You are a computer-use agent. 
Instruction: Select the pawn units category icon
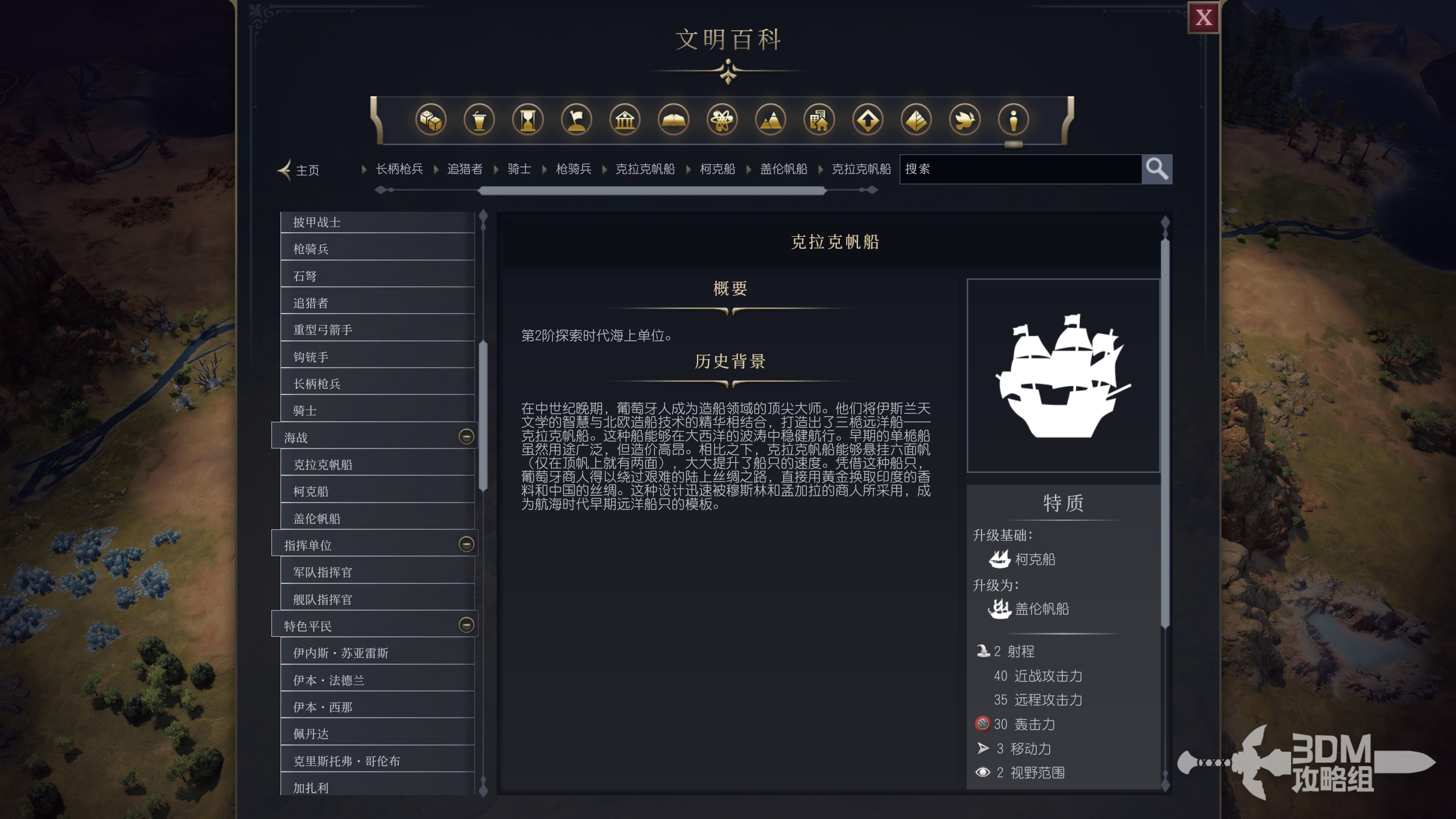pyautogui.click(x=1013, y=120)
